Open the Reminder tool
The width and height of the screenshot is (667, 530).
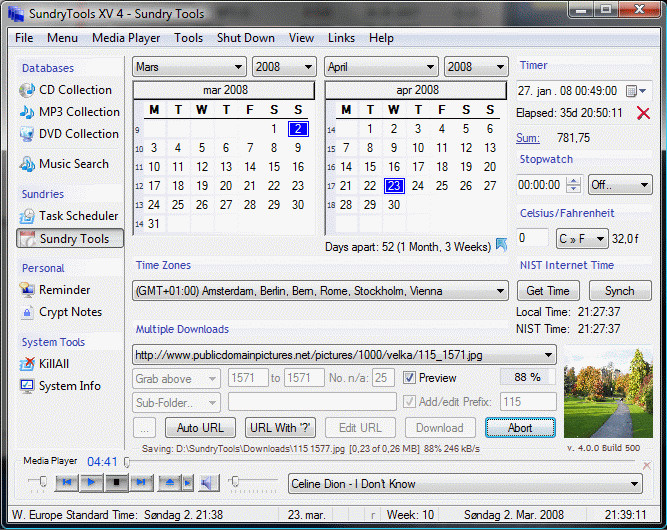point(54,290)
